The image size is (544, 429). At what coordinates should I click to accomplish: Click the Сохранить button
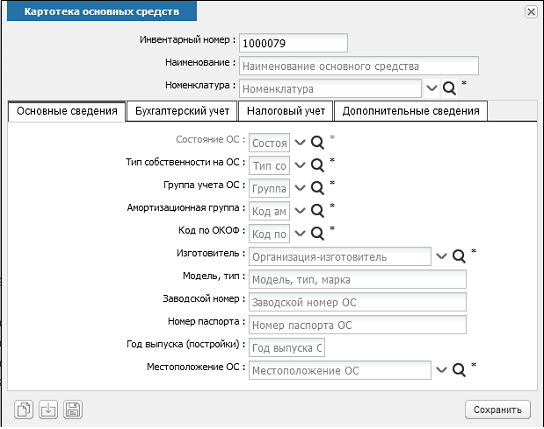(x=498, y=410)
